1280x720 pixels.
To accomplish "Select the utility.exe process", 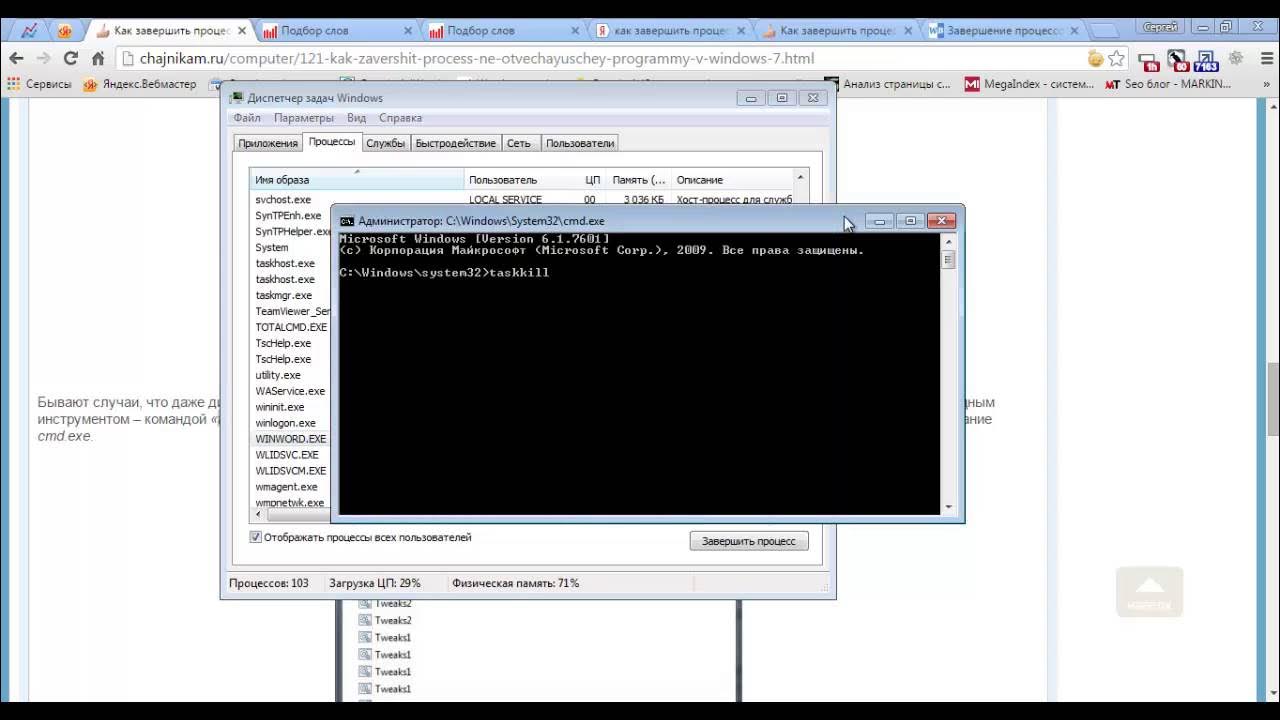I will [x=277, y=376].
